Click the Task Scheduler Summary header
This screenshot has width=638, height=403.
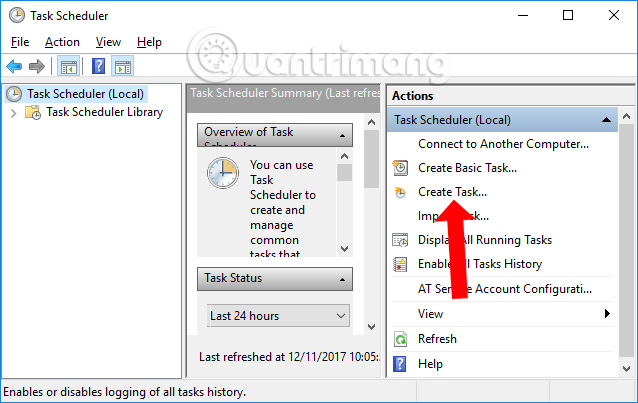284,98
